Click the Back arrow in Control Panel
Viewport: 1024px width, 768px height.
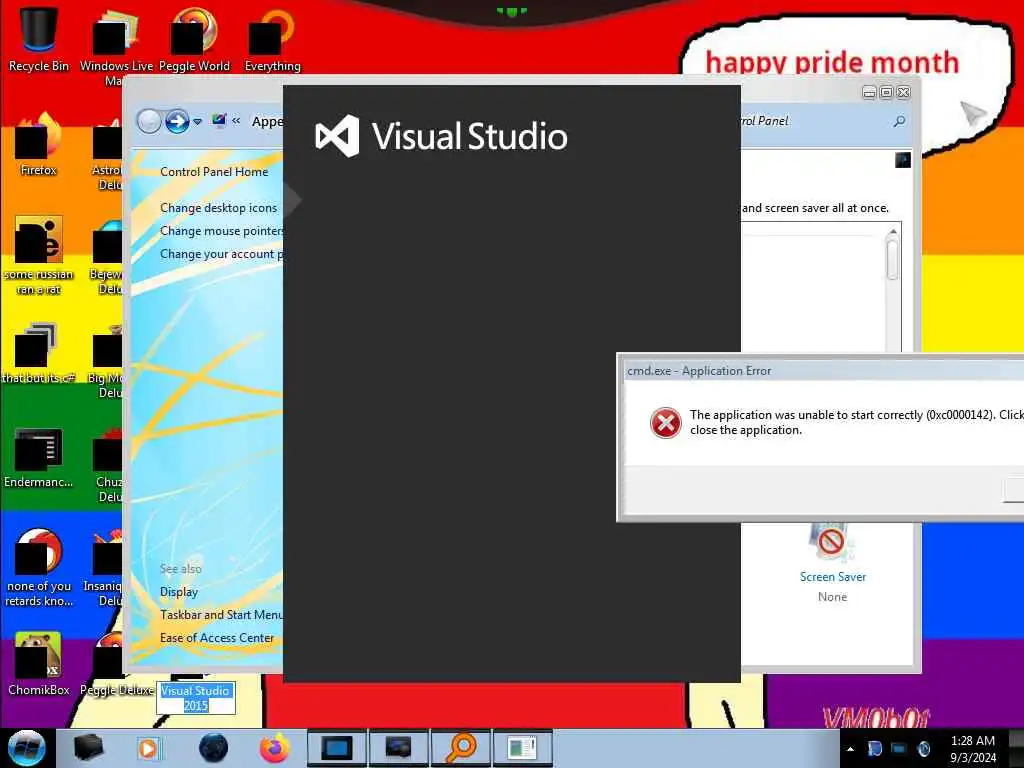click(x=150, y=121)
